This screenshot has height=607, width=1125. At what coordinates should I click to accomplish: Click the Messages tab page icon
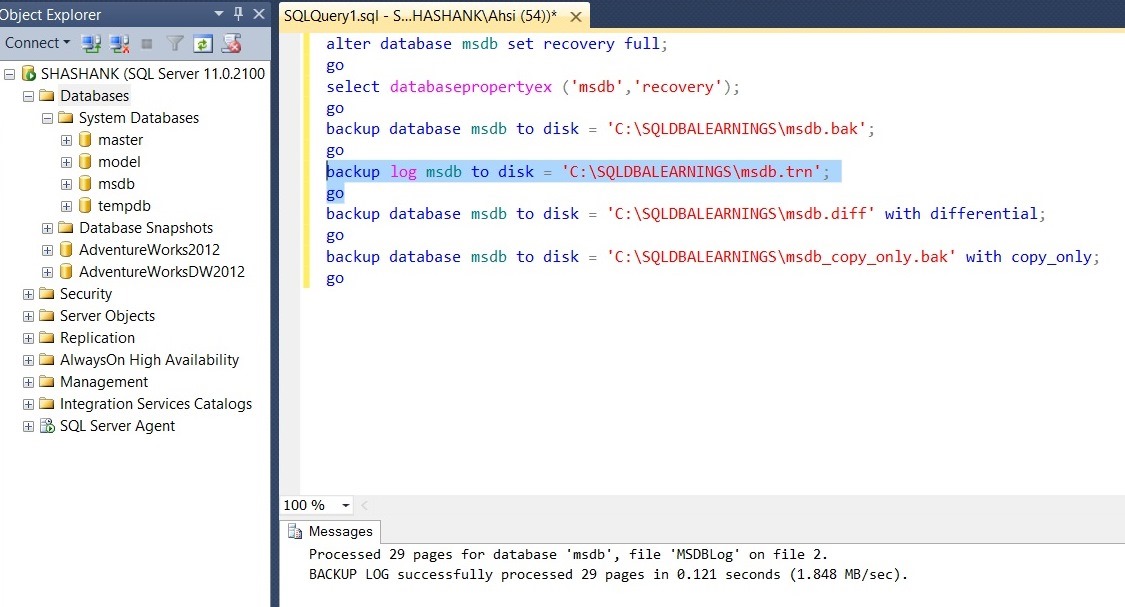pyautogui.click(x=295, y=531)
